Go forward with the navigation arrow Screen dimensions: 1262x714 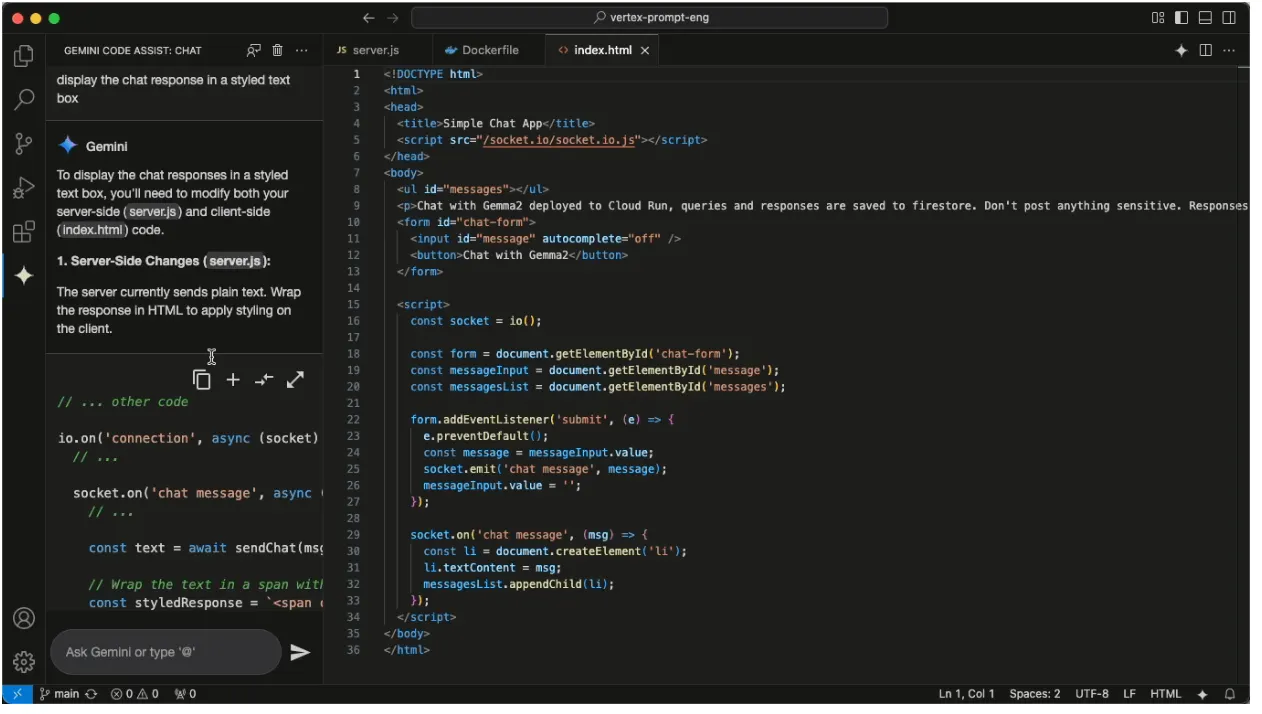click(393, 18)
